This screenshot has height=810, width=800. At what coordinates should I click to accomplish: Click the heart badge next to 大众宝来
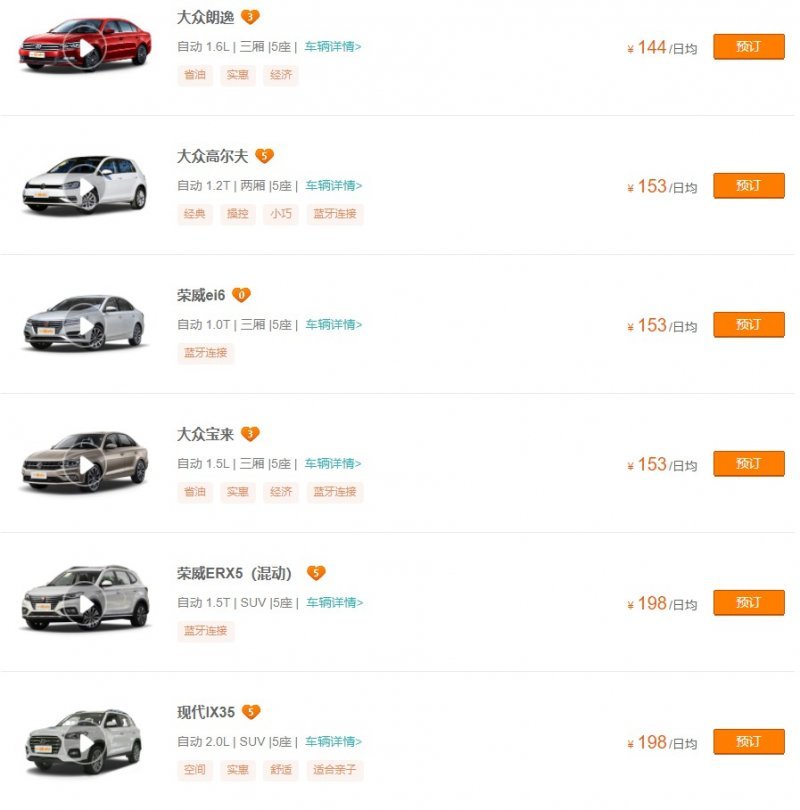coord(250,434)
